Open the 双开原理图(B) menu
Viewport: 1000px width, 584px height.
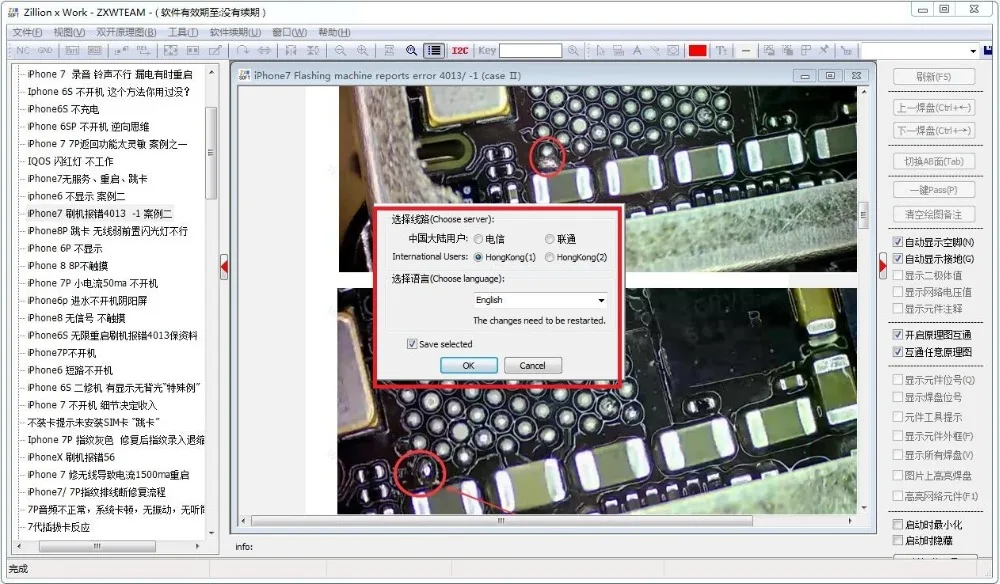(x=126, y=32)
